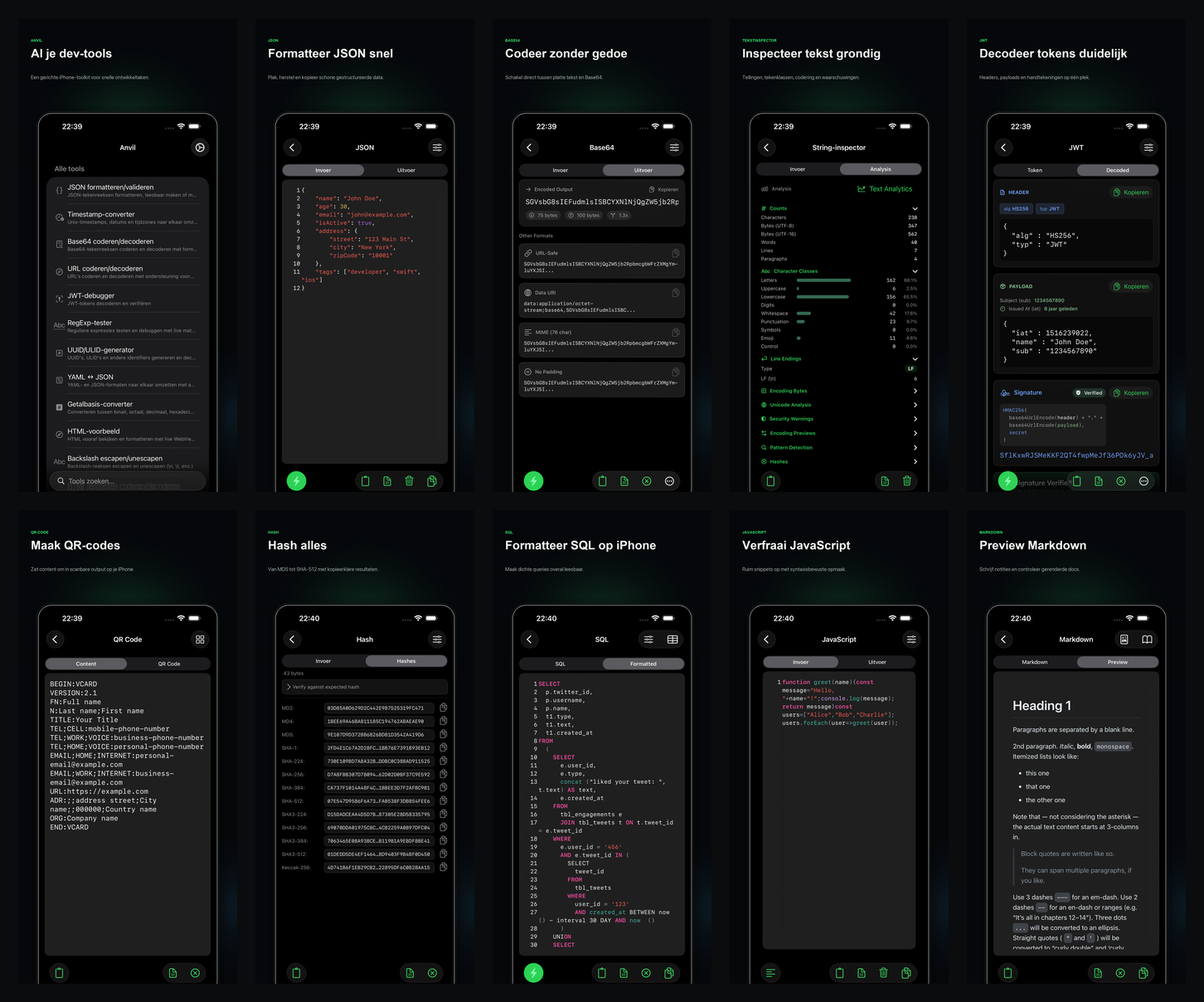Screen dimensions: 1204x1002
Task: Tap book icon on Markdown screen header
Action: pyautogui.click(x=1147, y=640)
